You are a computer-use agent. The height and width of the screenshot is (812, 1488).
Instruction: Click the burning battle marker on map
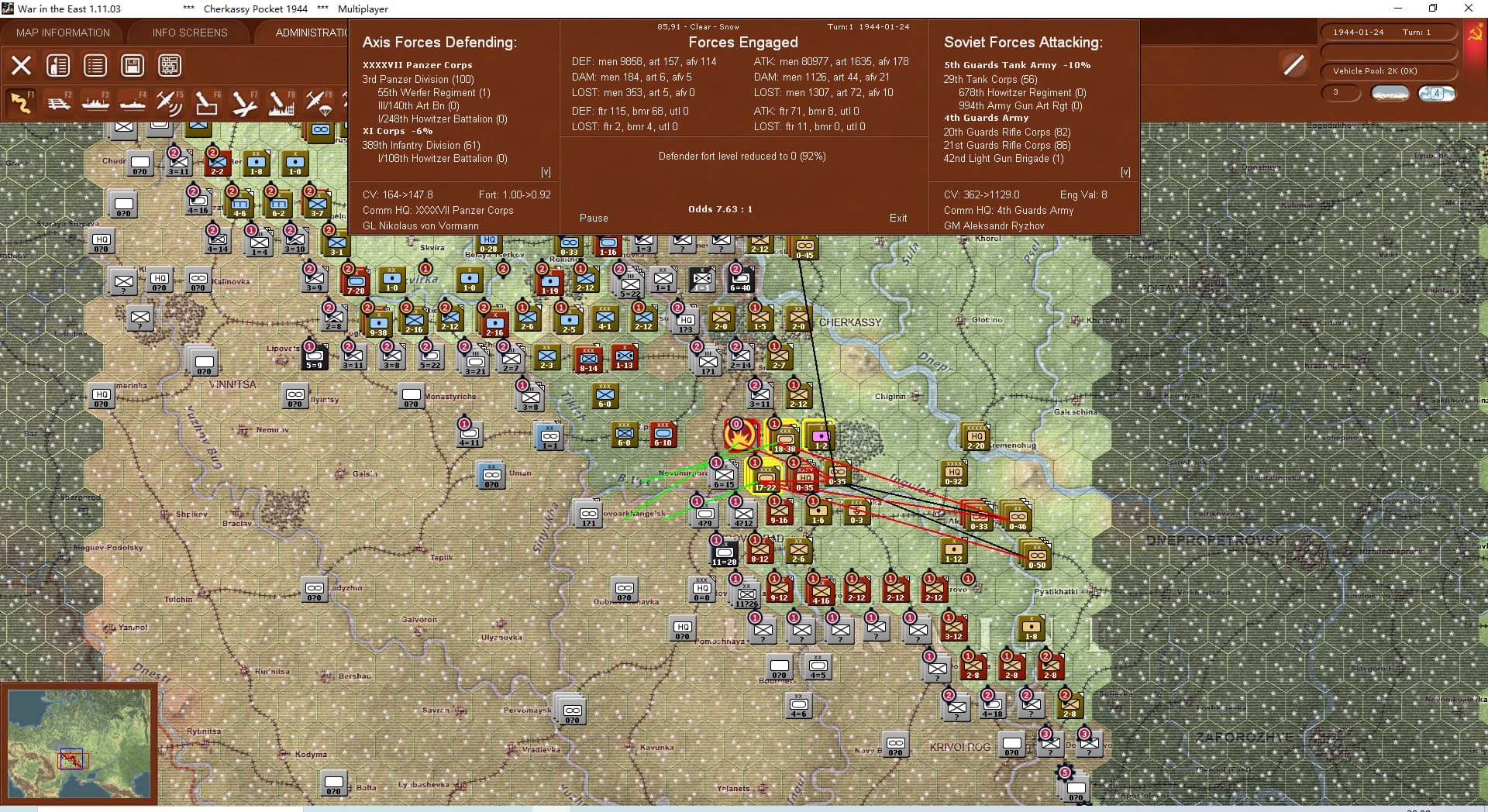(740, 435)
